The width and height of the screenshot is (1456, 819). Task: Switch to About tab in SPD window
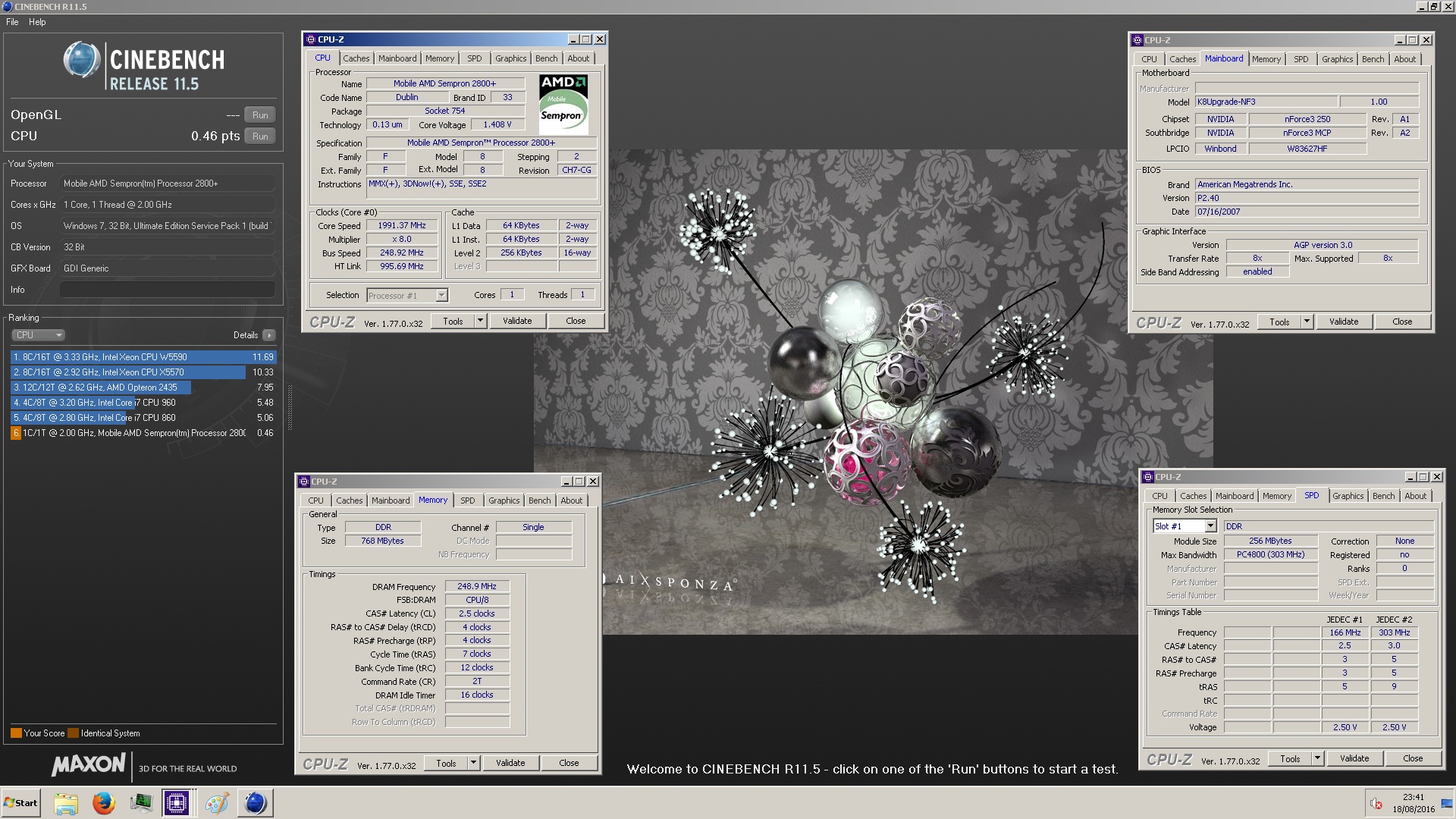(1415, 496)
